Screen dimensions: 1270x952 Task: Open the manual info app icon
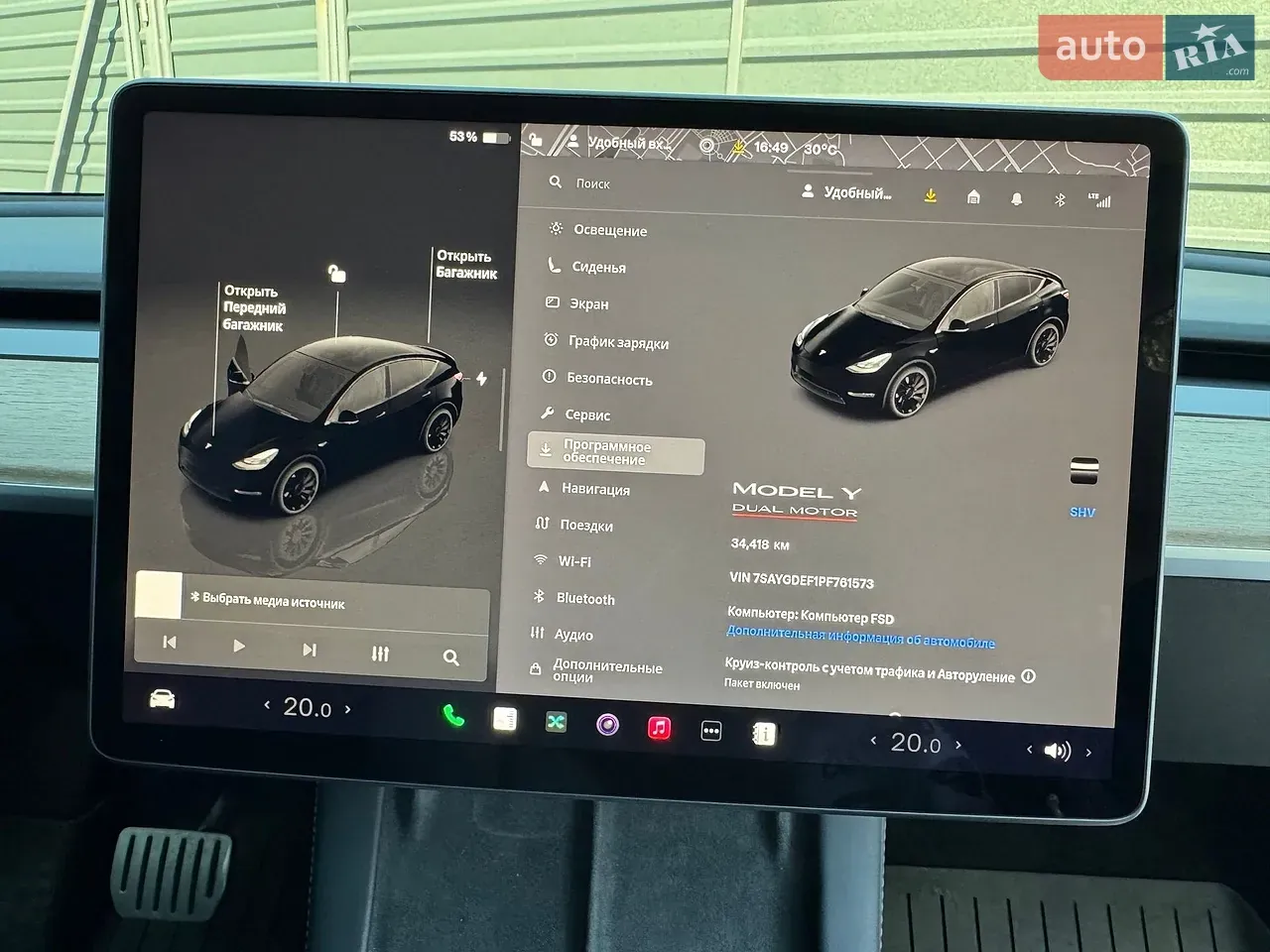pos(764,734)
